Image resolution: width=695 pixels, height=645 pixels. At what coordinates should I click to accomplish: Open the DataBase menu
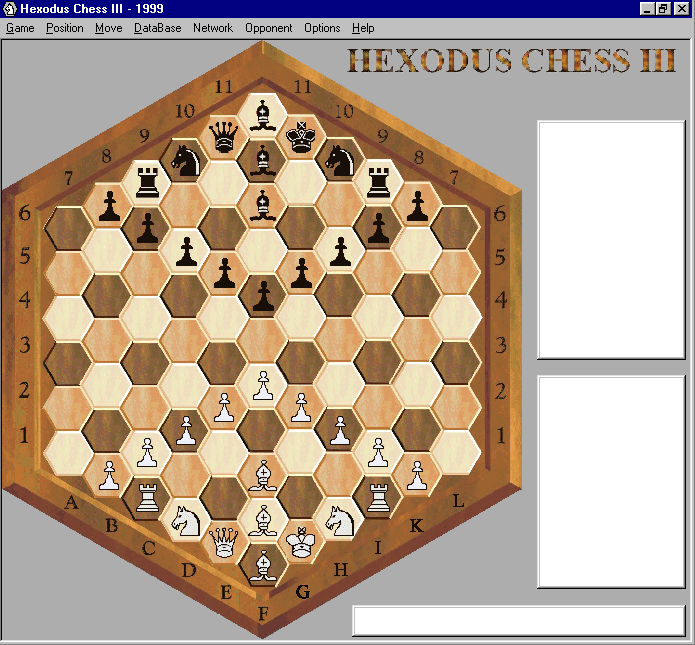pyautogui.click(x=157, y=28)
